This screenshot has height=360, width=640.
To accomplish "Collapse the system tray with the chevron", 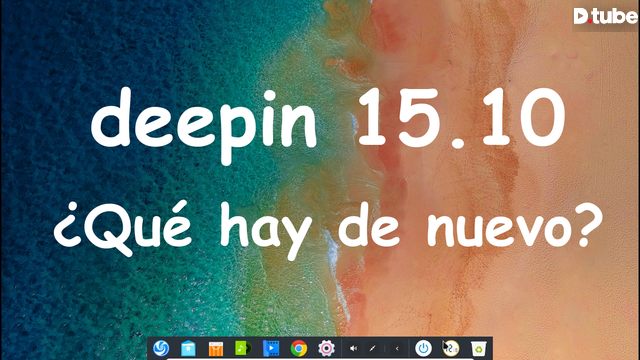I will tap(397, 349).
